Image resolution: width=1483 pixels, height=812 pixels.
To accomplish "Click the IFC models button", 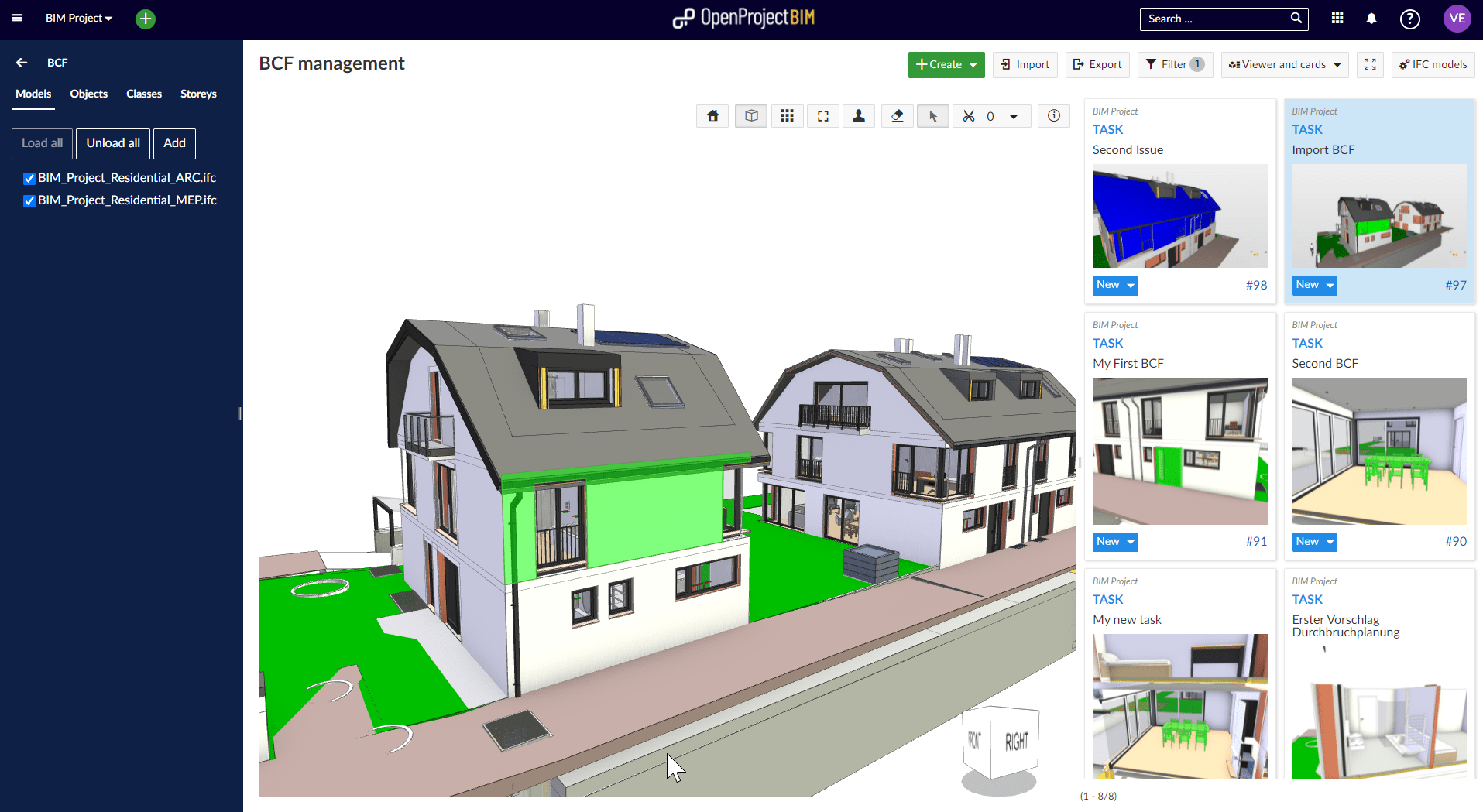I will (x=1433, y=65).
